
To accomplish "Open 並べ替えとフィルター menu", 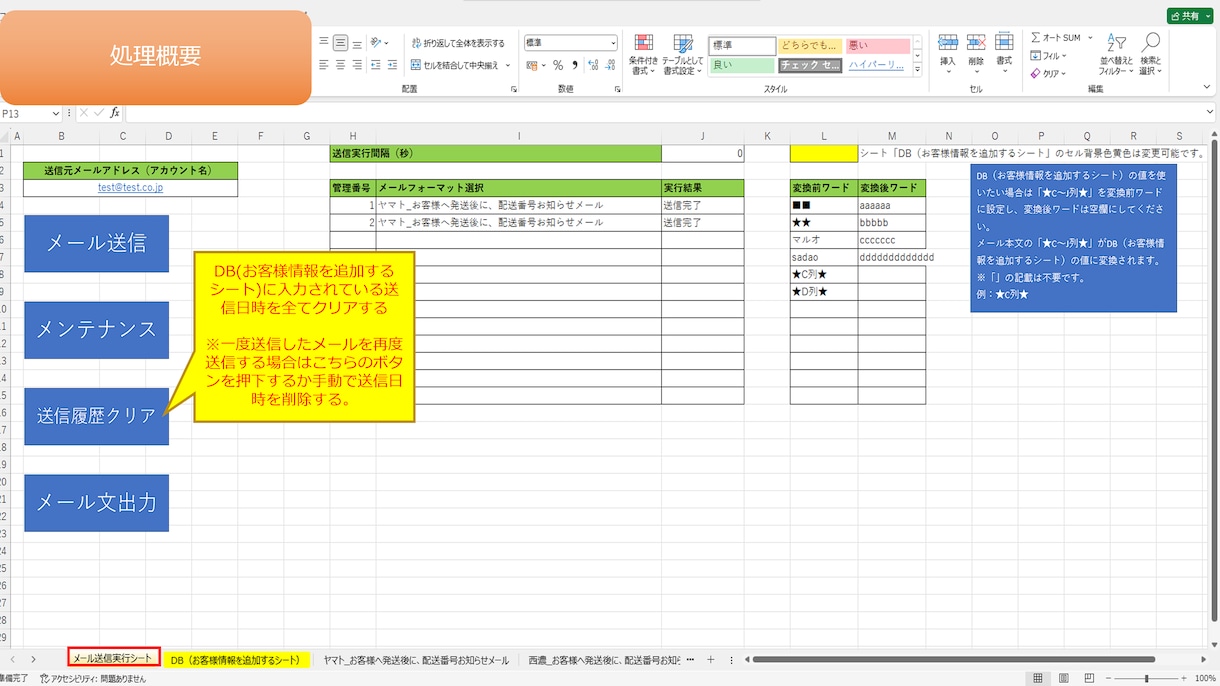I will pos(1116,55).
